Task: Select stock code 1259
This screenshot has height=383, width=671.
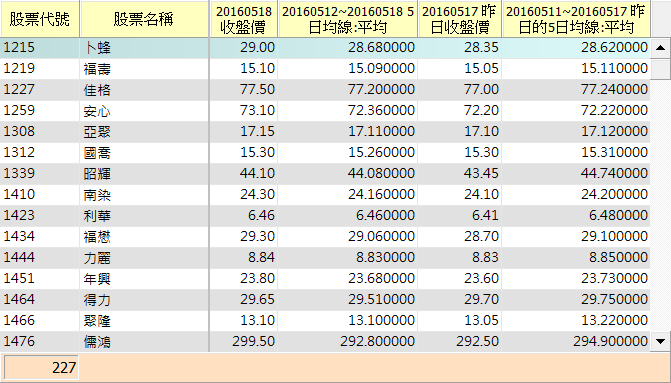Action: coord(19,110)
